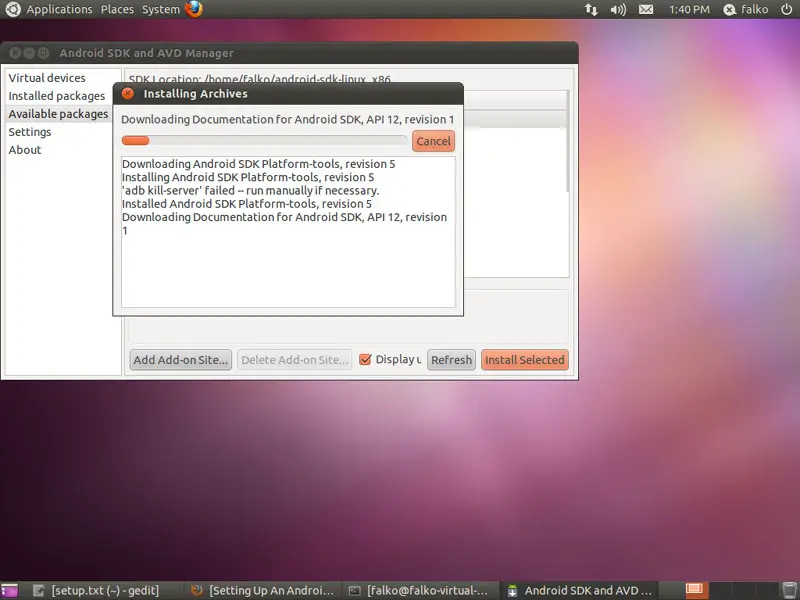Select Installed packages in the sidebar
Screen dimensions: 800x600
[x=57, y=96]
